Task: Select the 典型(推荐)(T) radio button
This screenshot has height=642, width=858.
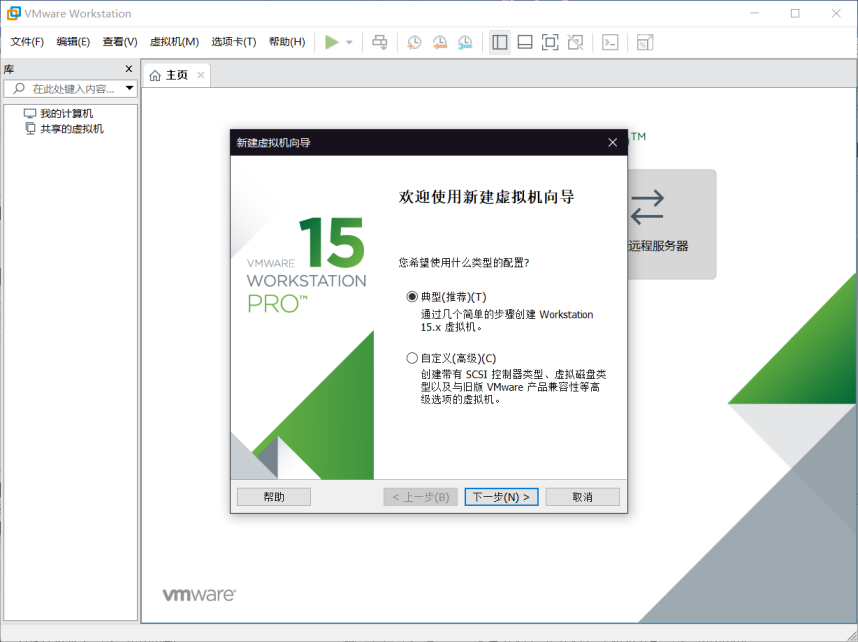Action: [412, 297]
